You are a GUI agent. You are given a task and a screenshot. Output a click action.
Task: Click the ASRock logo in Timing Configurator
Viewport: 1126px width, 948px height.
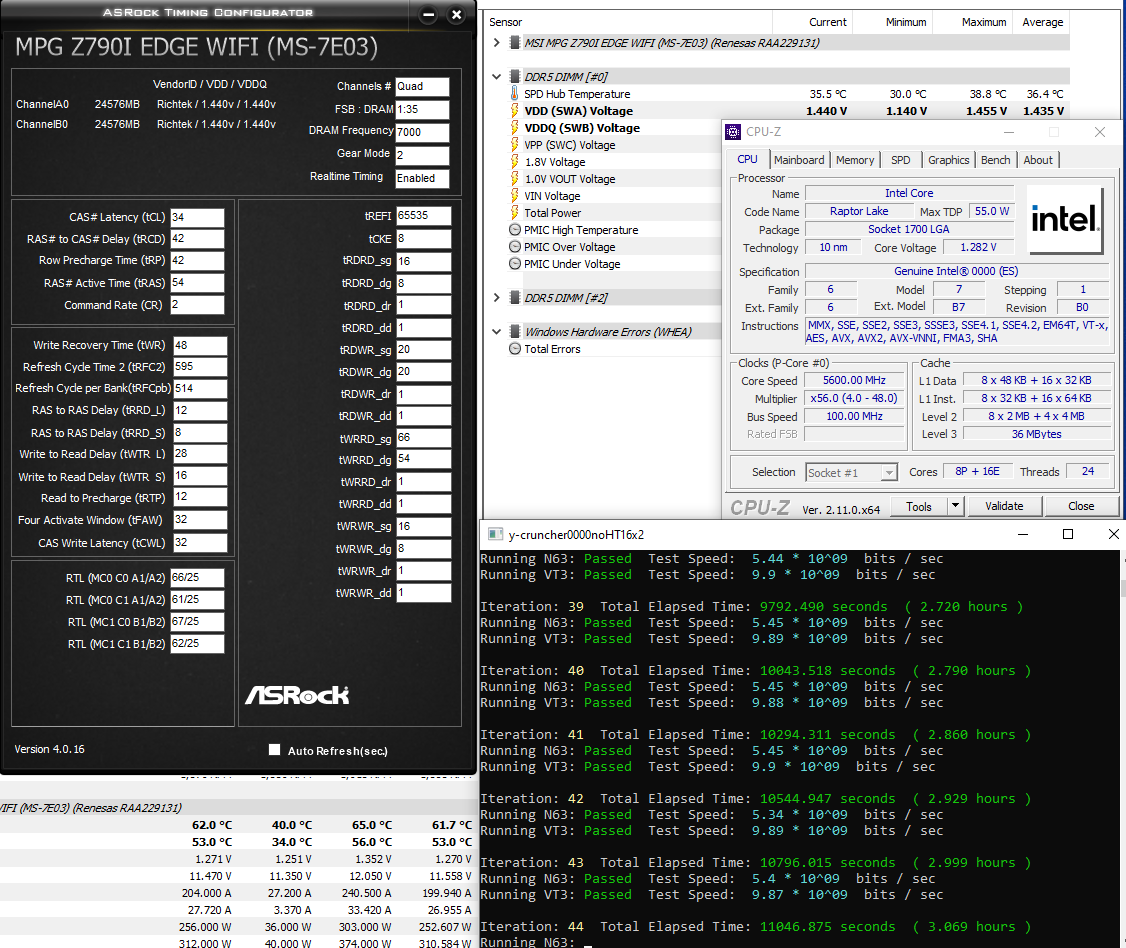(x=297, y=695)
